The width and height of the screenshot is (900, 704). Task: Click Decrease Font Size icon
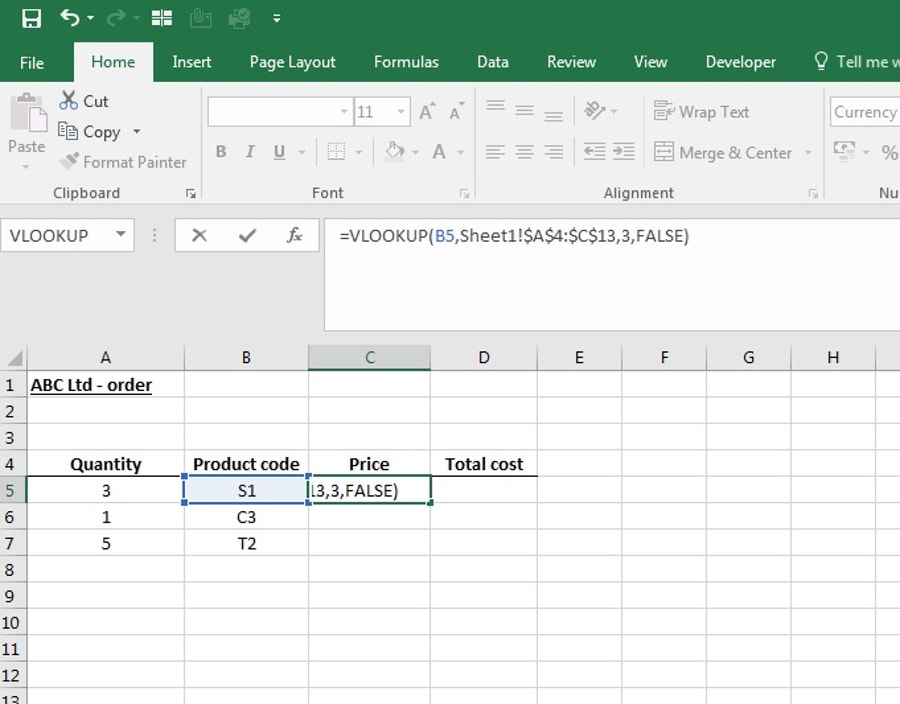pyautogui.click(x=457, y=111)
